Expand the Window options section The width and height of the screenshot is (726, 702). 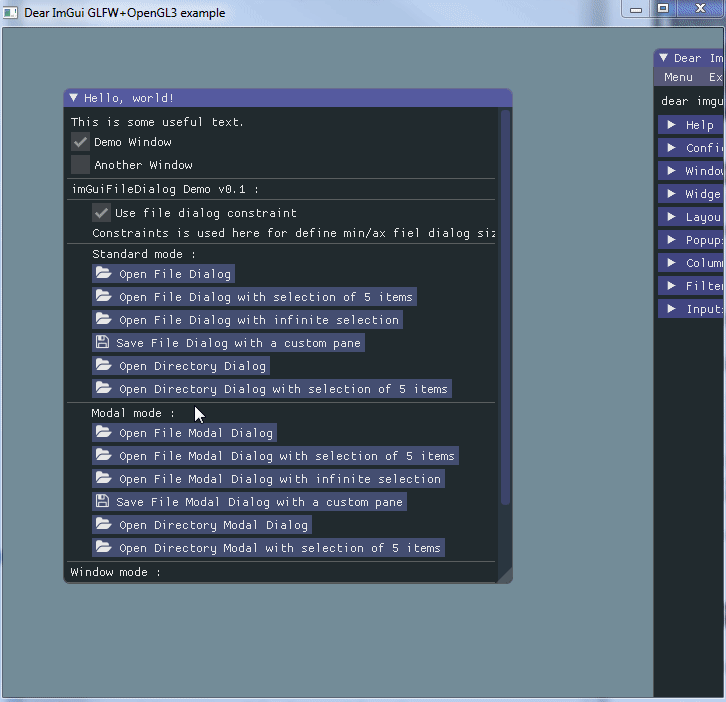coord(692,170)
